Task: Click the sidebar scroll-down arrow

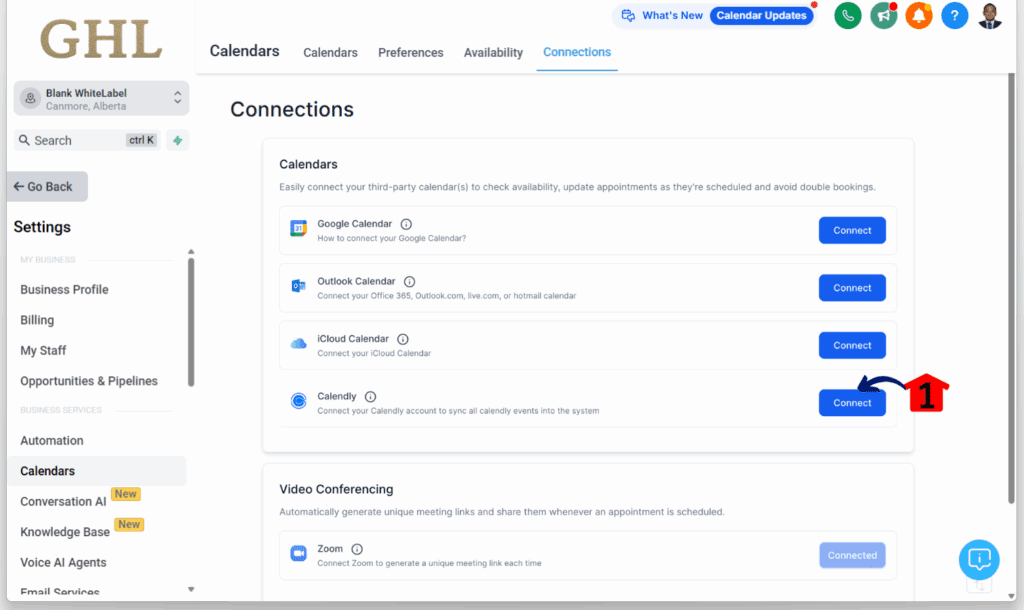Action: pos(191,589)
